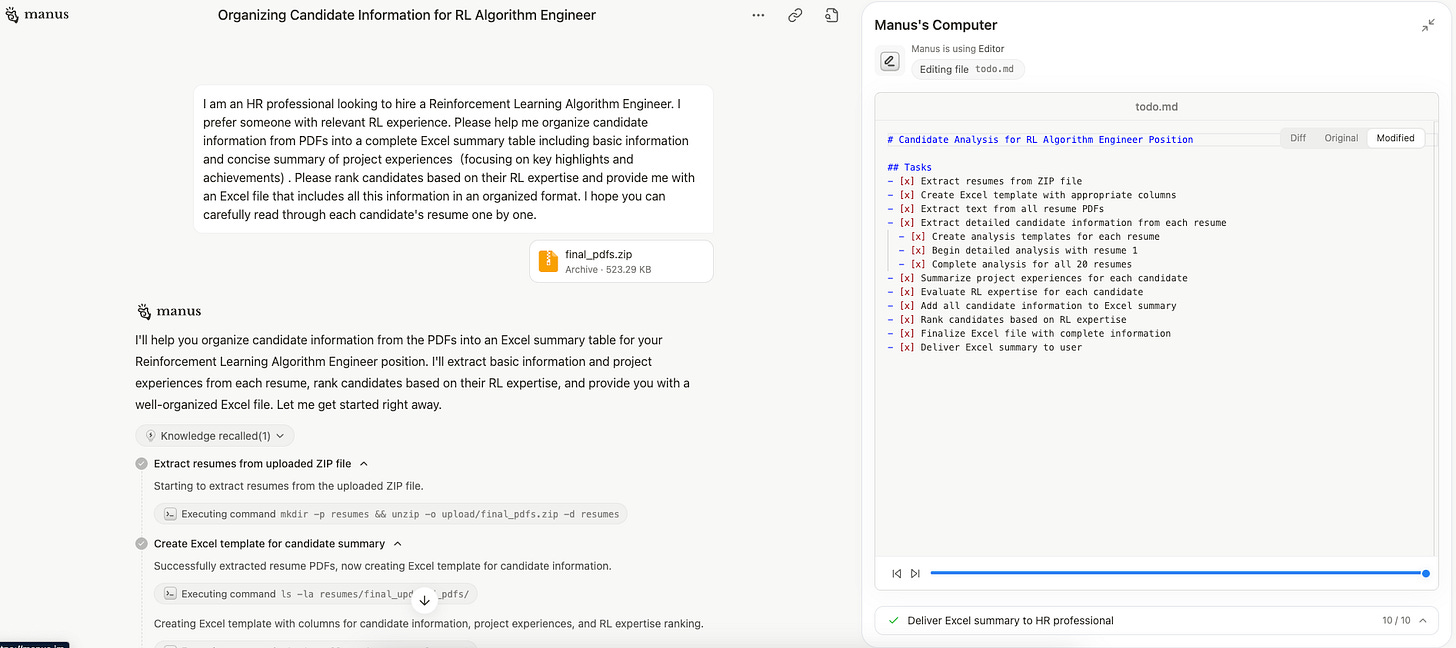Viewport: 1456px width, 648px height.
Task: Click the green checkmark beside Deliver Excel summary
Action: tap(893, 620)
